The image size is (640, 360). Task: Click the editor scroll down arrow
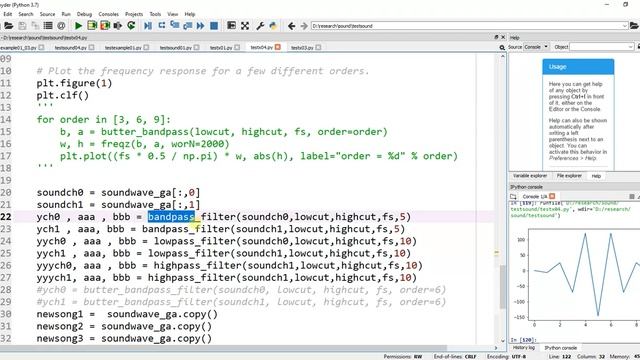[x=502, y=340]
